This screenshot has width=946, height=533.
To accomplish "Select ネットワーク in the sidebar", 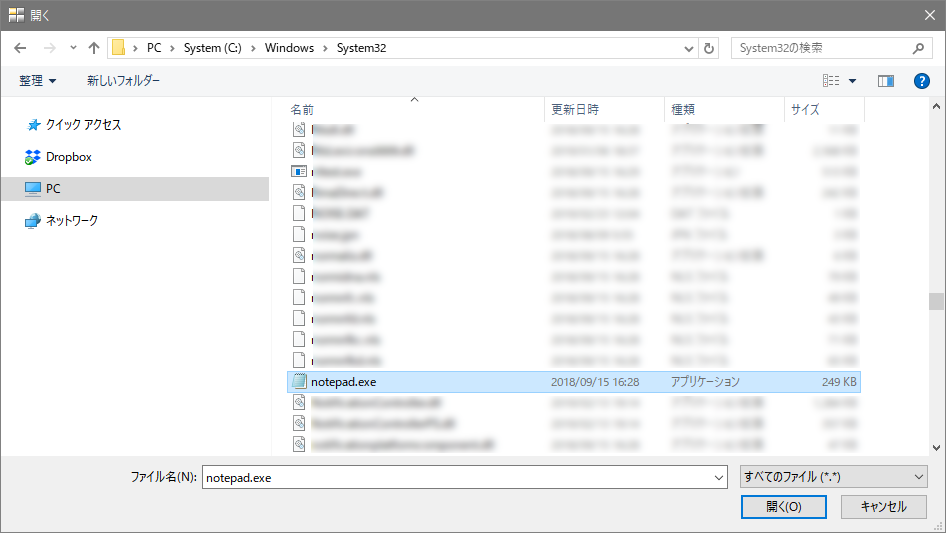I will [x=72, y=221].
